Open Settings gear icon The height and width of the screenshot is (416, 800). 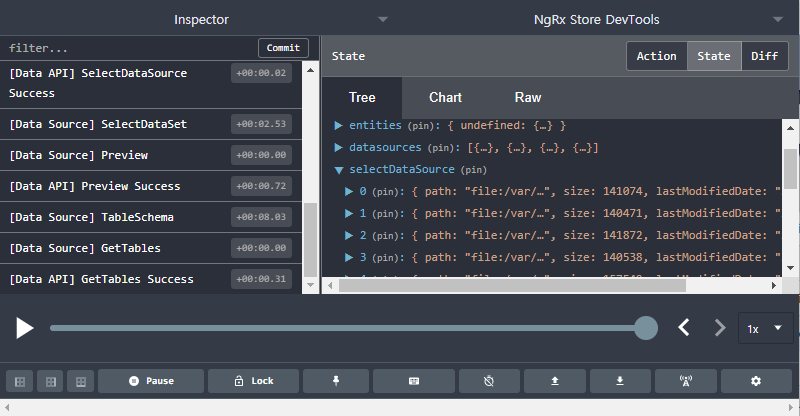point(756,381)
